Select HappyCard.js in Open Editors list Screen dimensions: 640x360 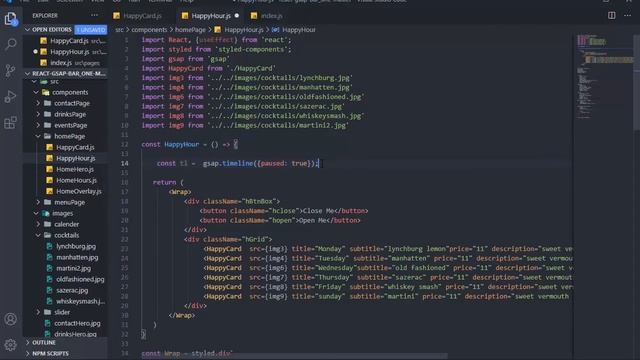(69, 41)
